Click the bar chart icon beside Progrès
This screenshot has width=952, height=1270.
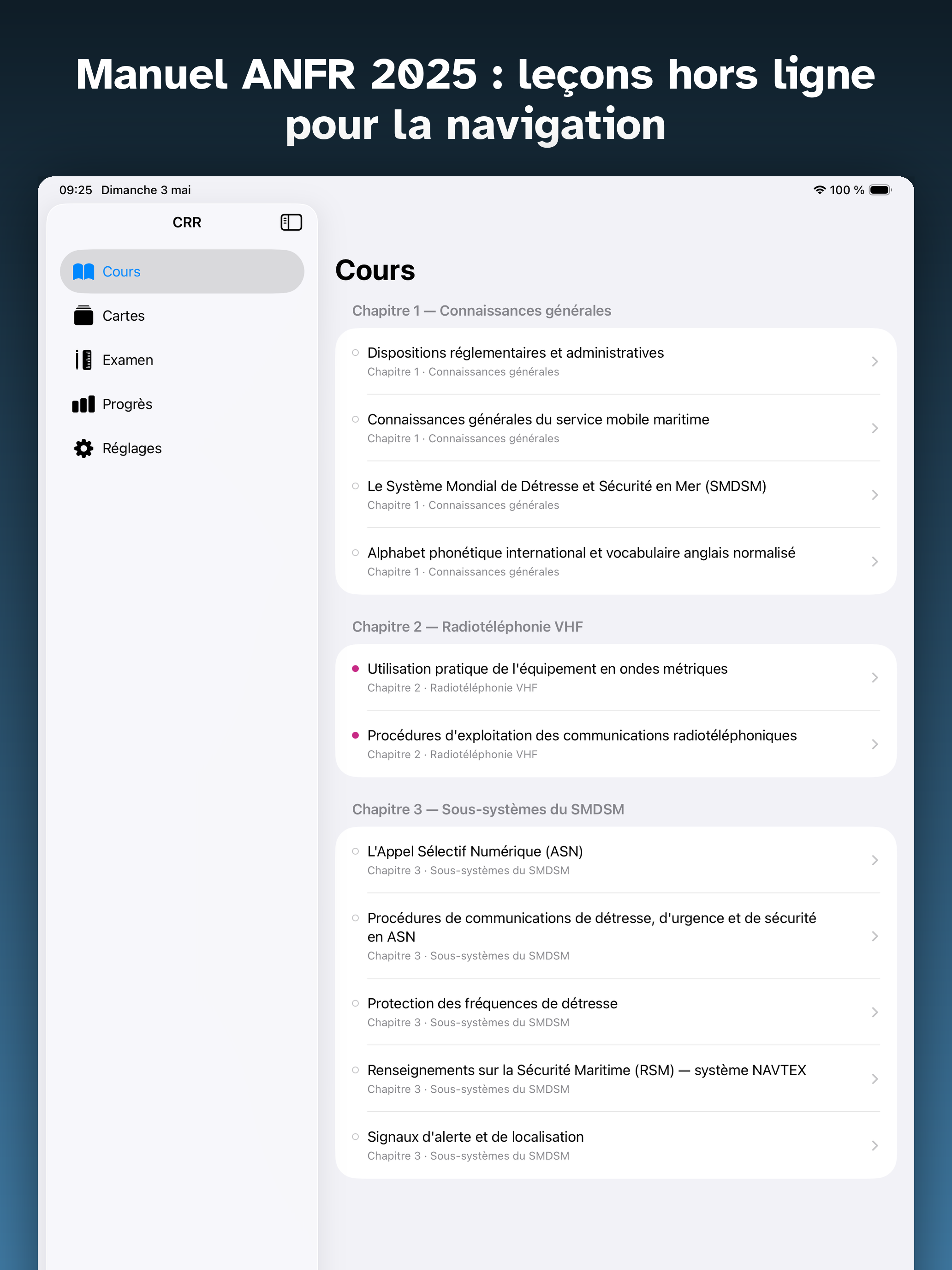tap(83, 404)
